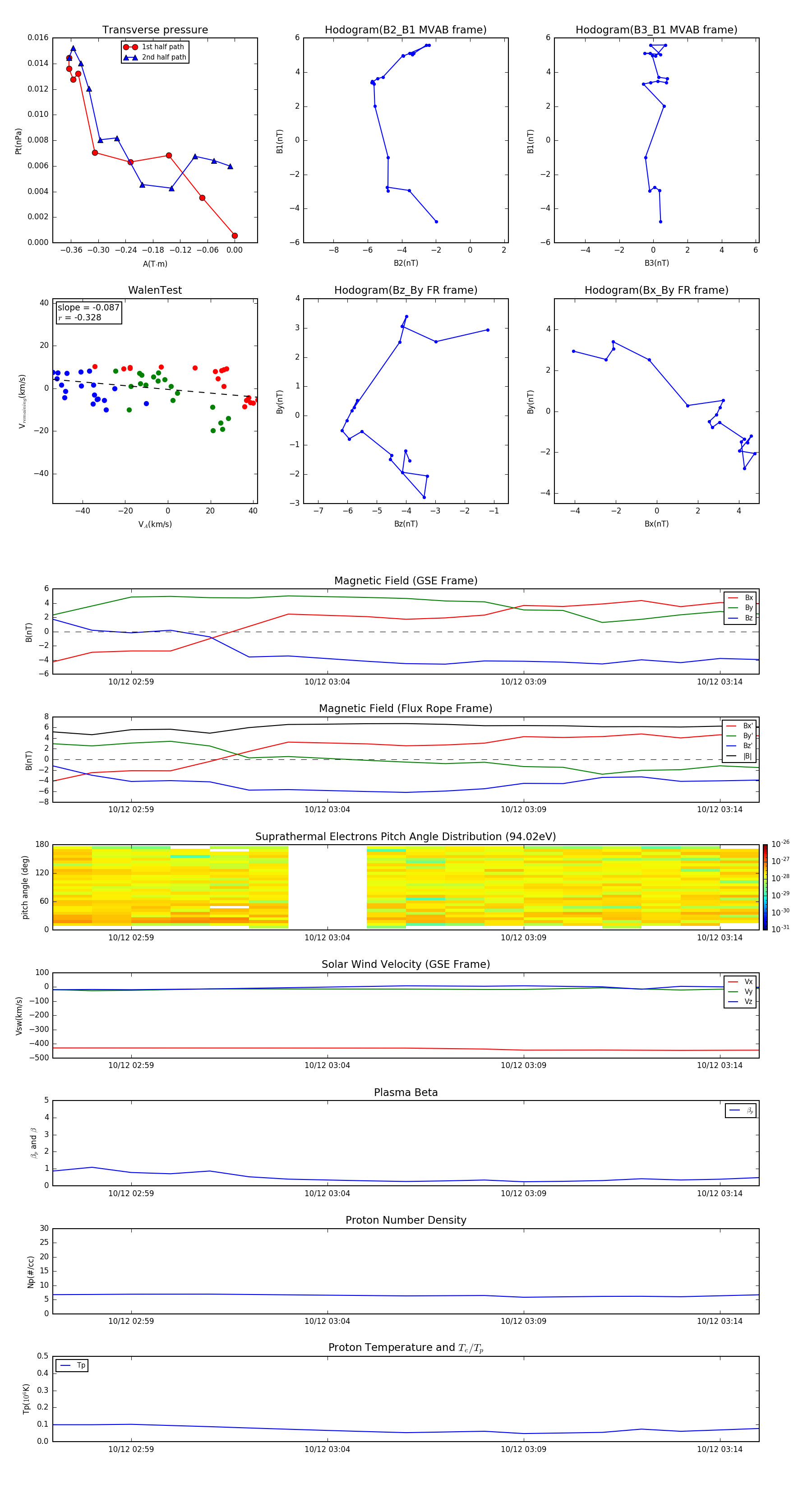Select the "1st half path" legend entry

(154, 47)
